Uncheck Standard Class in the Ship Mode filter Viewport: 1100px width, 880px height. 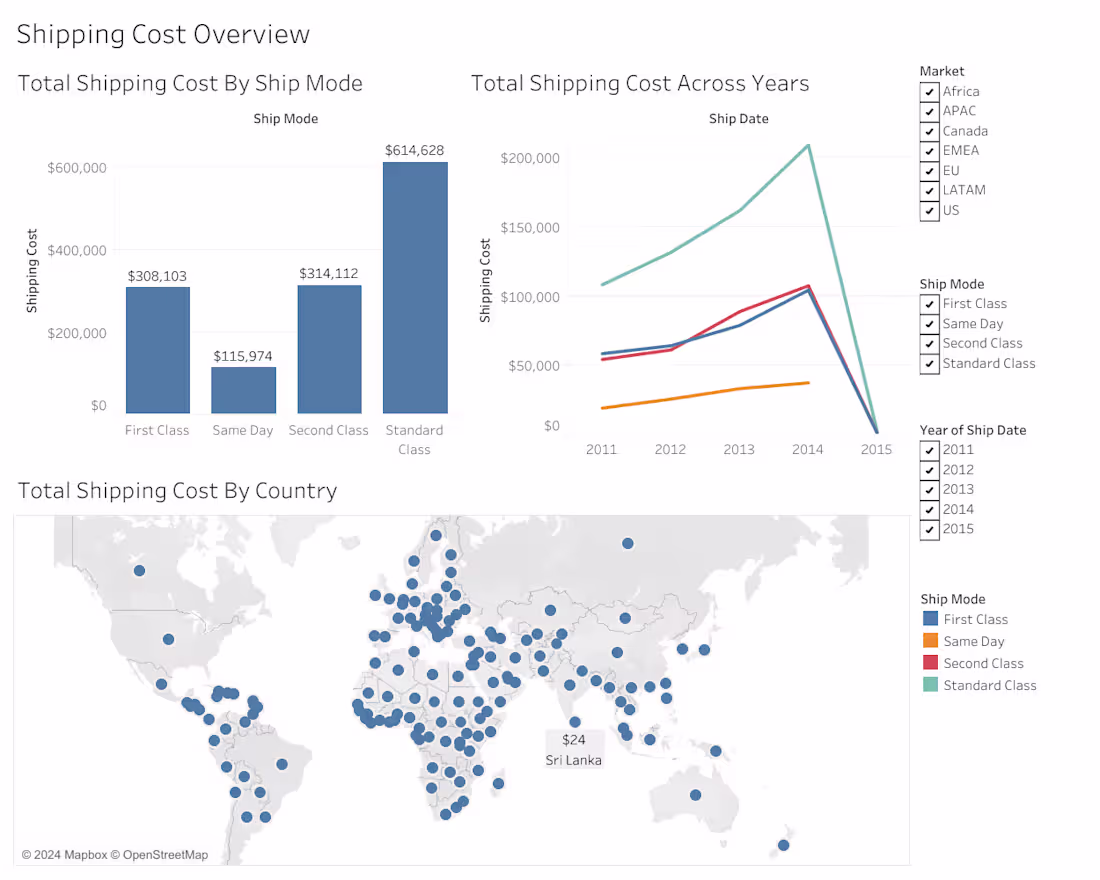(929, 363)
